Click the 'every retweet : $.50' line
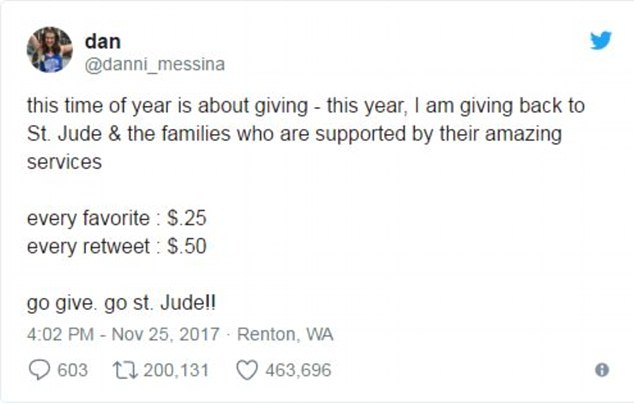 click(x=116, y=246)
